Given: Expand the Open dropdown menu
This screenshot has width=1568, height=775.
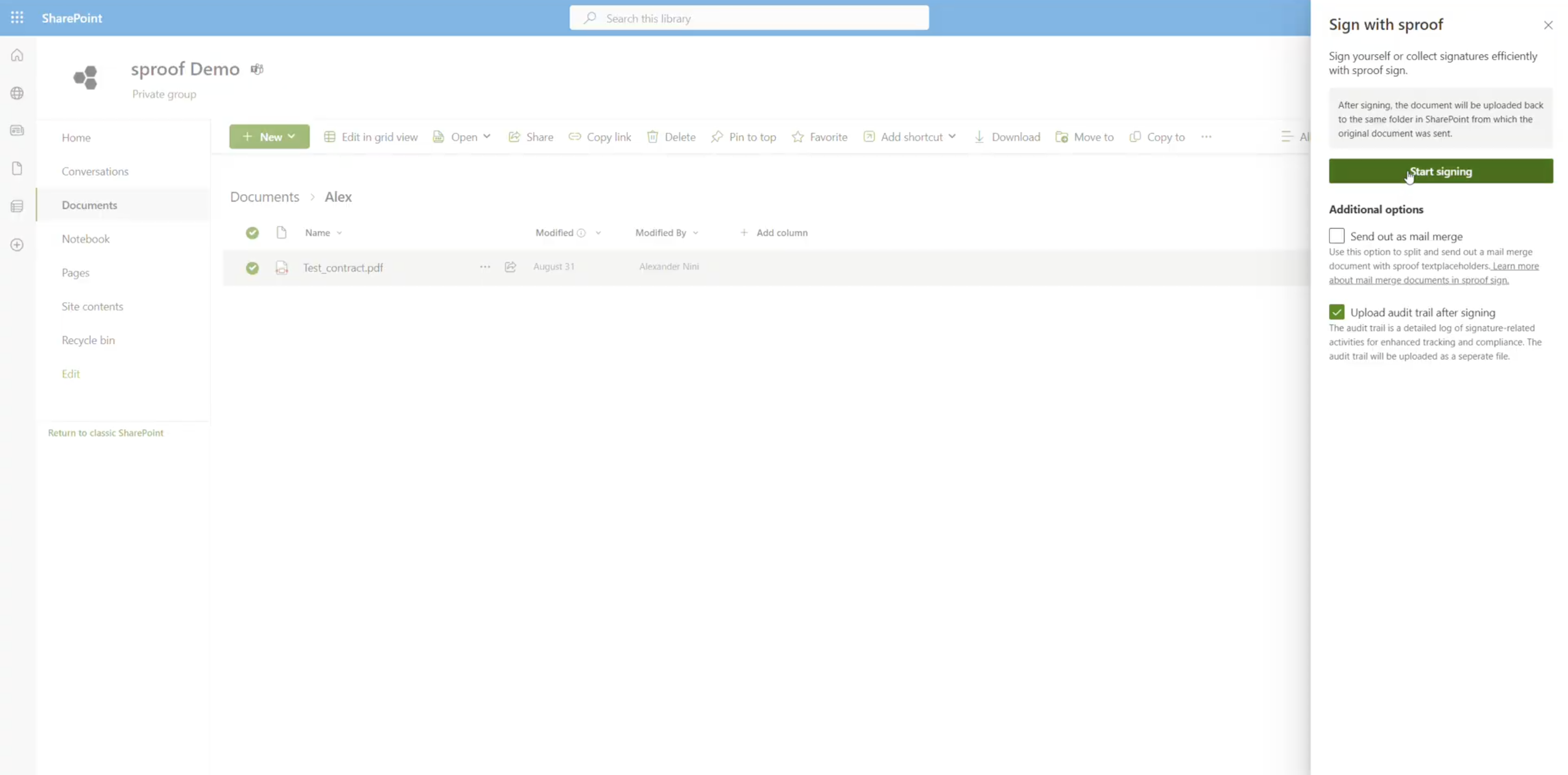Looking at the screenshot, I should point(462,137).
